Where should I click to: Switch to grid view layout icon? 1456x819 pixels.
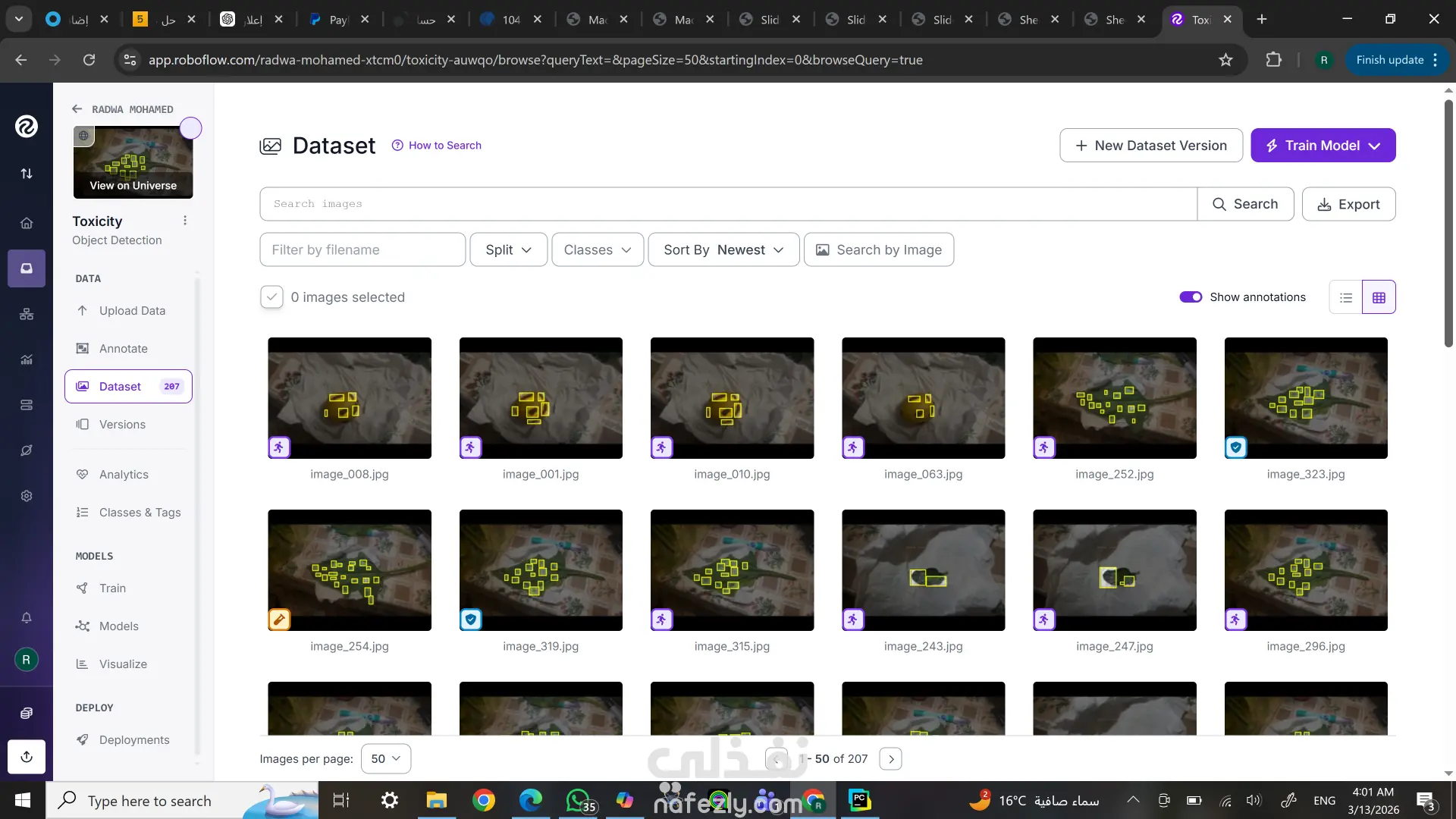click(1379, 297)
